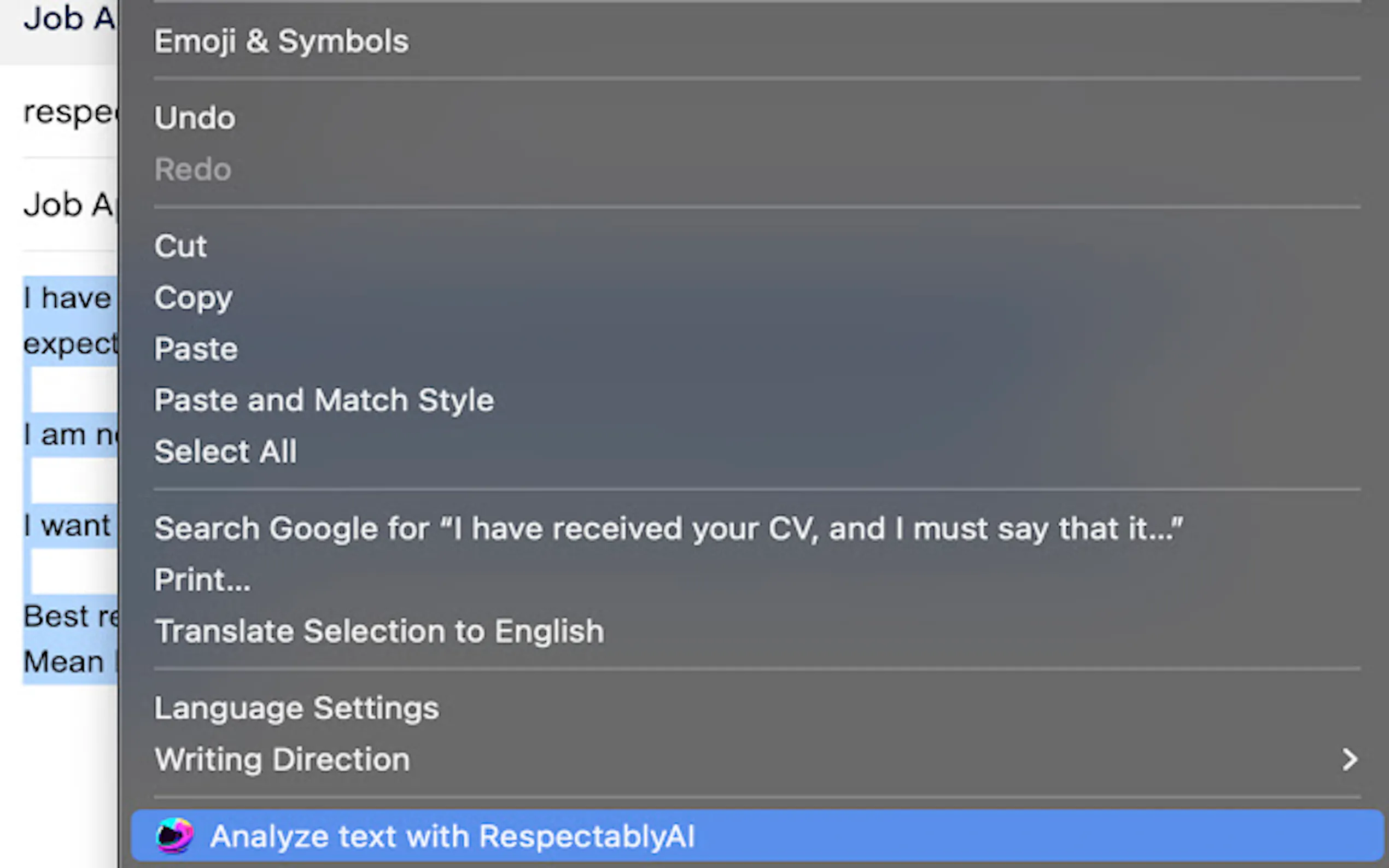The width and height of the screenshot is (1389, 868).
Task: Expand the Writing Direction submenu arrow
Action: (1350, 760)
